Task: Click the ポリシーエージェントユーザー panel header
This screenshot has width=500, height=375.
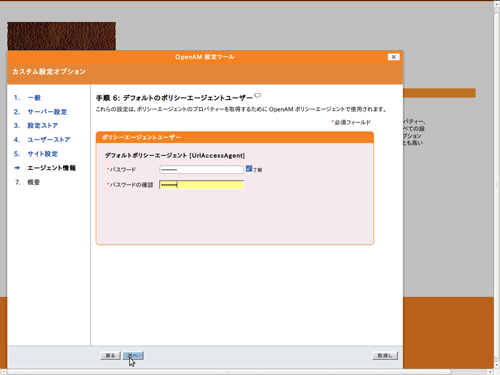Action: [x=235, y=137]
